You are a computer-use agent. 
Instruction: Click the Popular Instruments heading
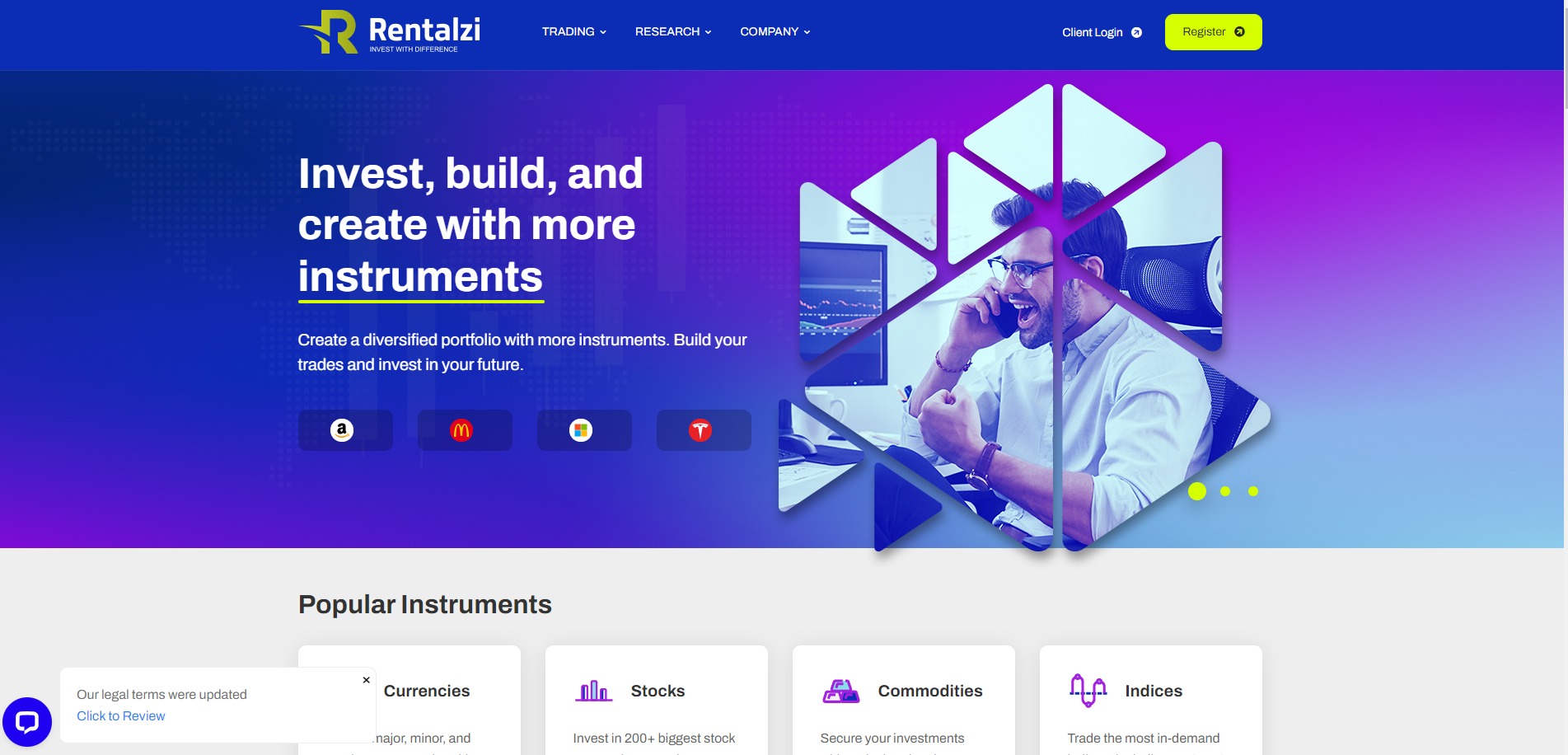pyautogui.click(x=425, y=604)
